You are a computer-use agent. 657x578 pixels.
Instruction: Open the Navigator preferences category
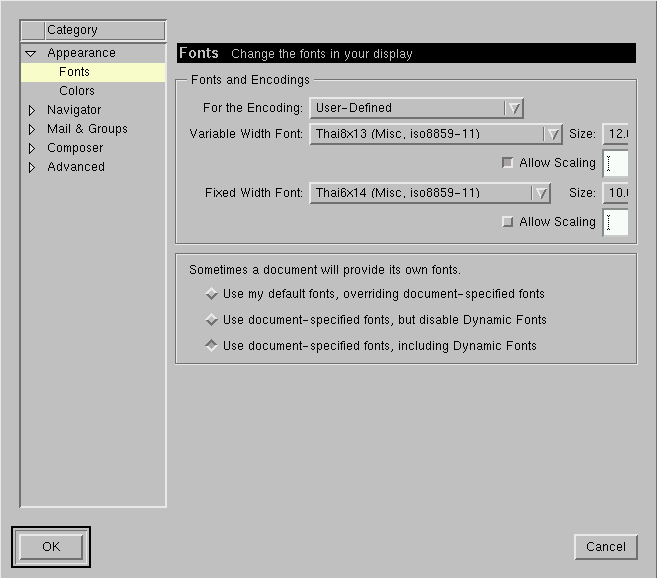tap(74, 110)
